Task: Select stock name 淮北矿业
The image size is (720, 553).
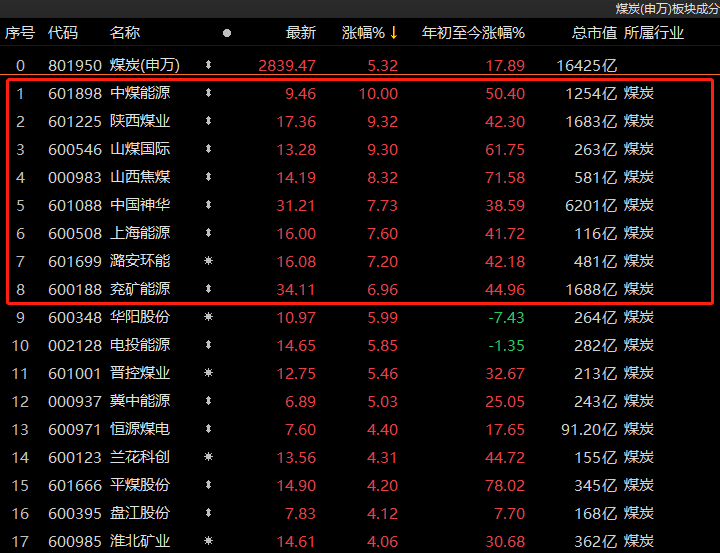Action: pos(140,542)
